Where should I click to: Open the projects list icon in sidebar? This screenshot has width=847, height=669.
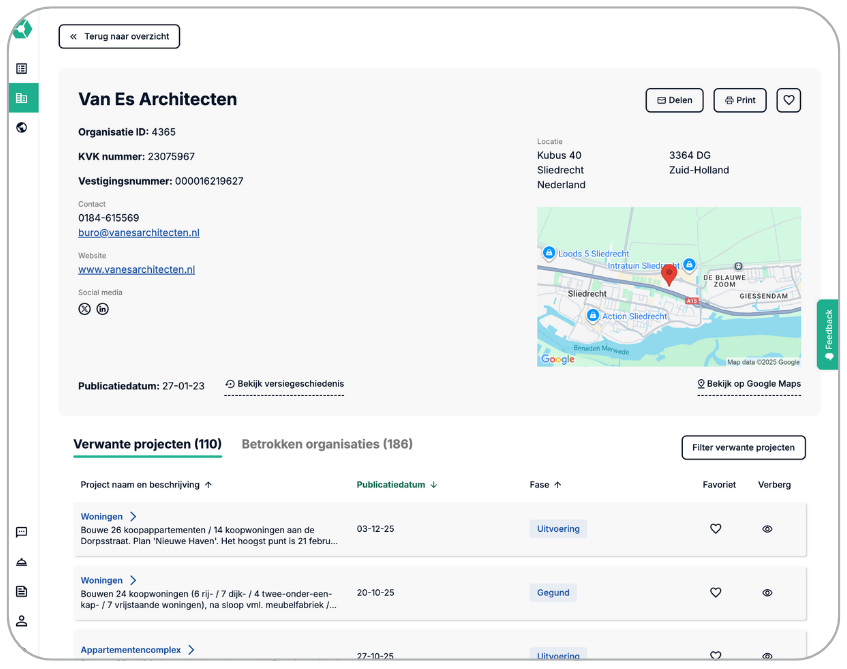point(22,69)
